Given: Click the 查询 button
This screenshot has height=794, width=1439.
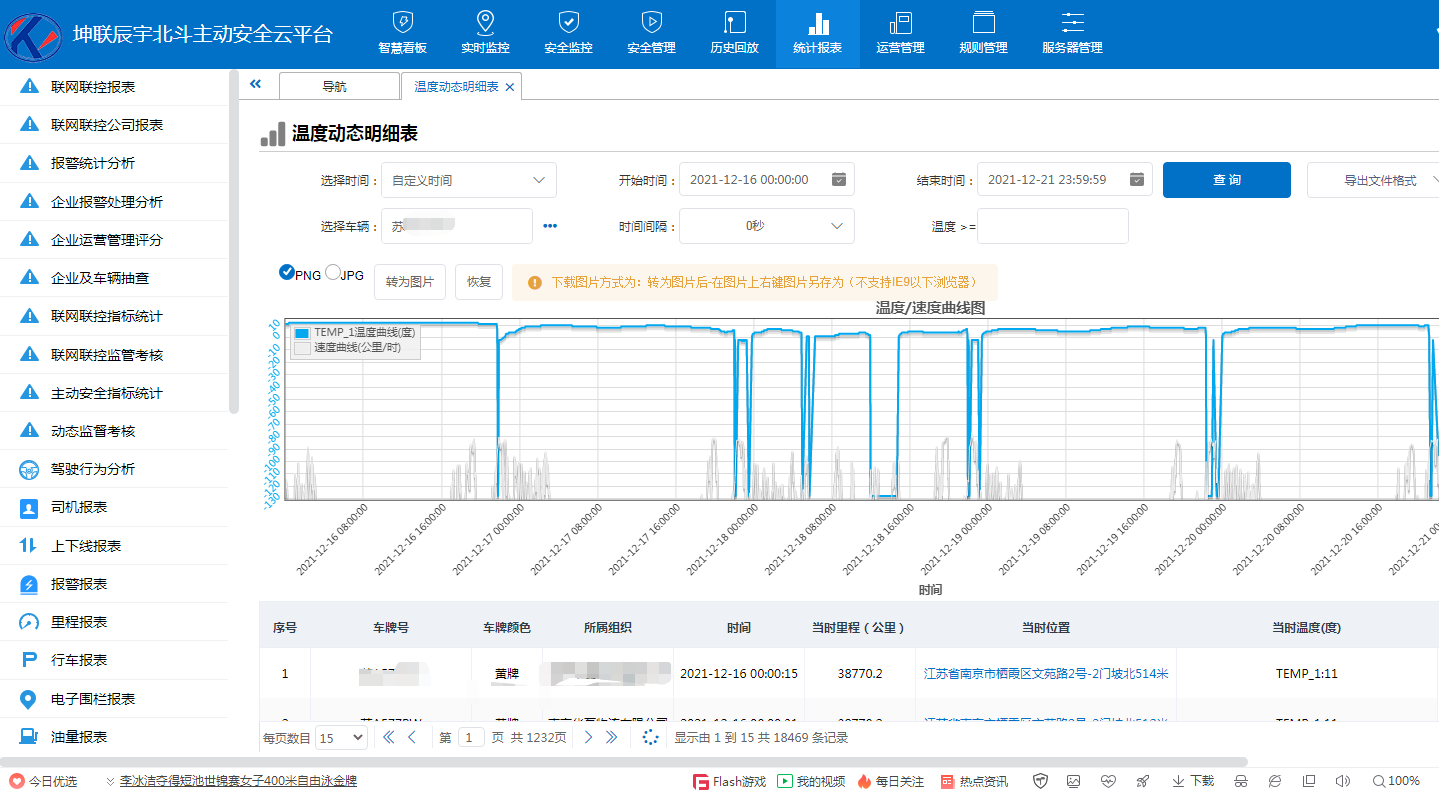Looking at the screenshot, I should (1226, 180).
